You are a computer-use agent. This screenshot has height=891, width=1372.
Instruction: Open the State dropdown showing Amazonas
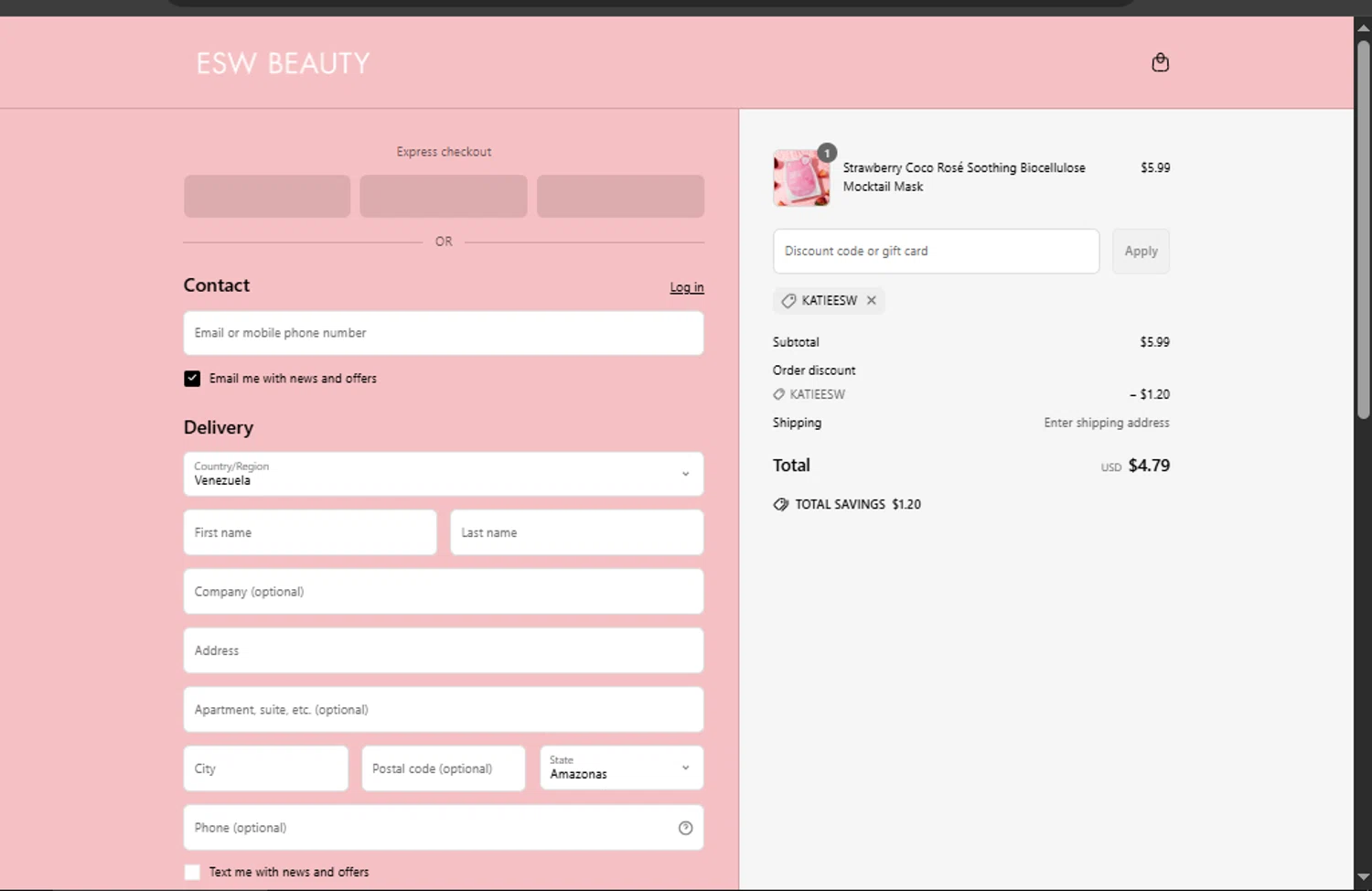(621, 768)
